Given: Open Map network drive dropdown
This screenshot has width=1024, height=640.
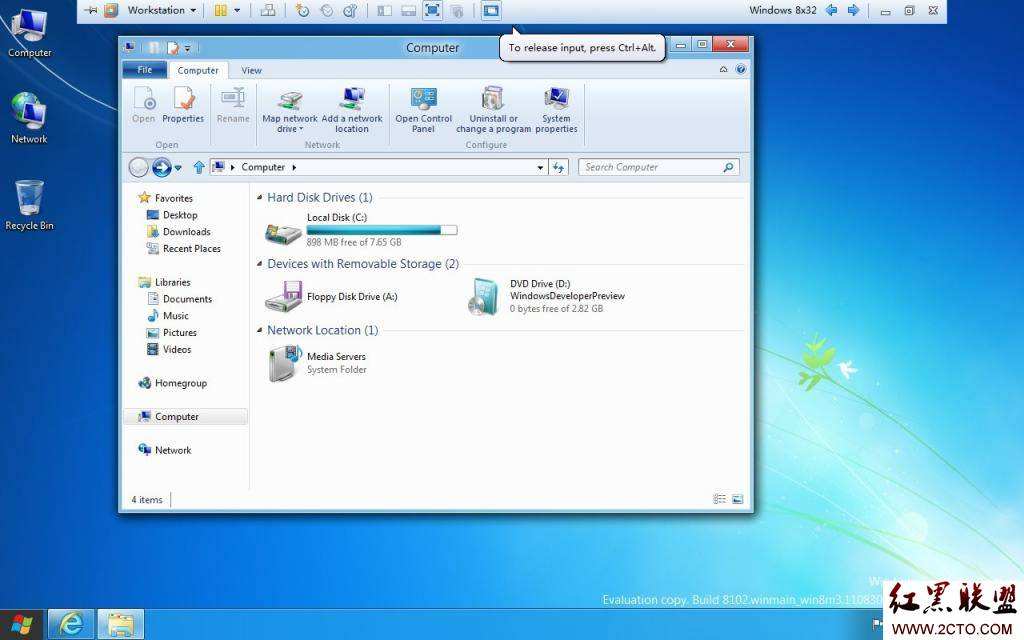Looking at the screenshot, I should click(x=290, y=110).
